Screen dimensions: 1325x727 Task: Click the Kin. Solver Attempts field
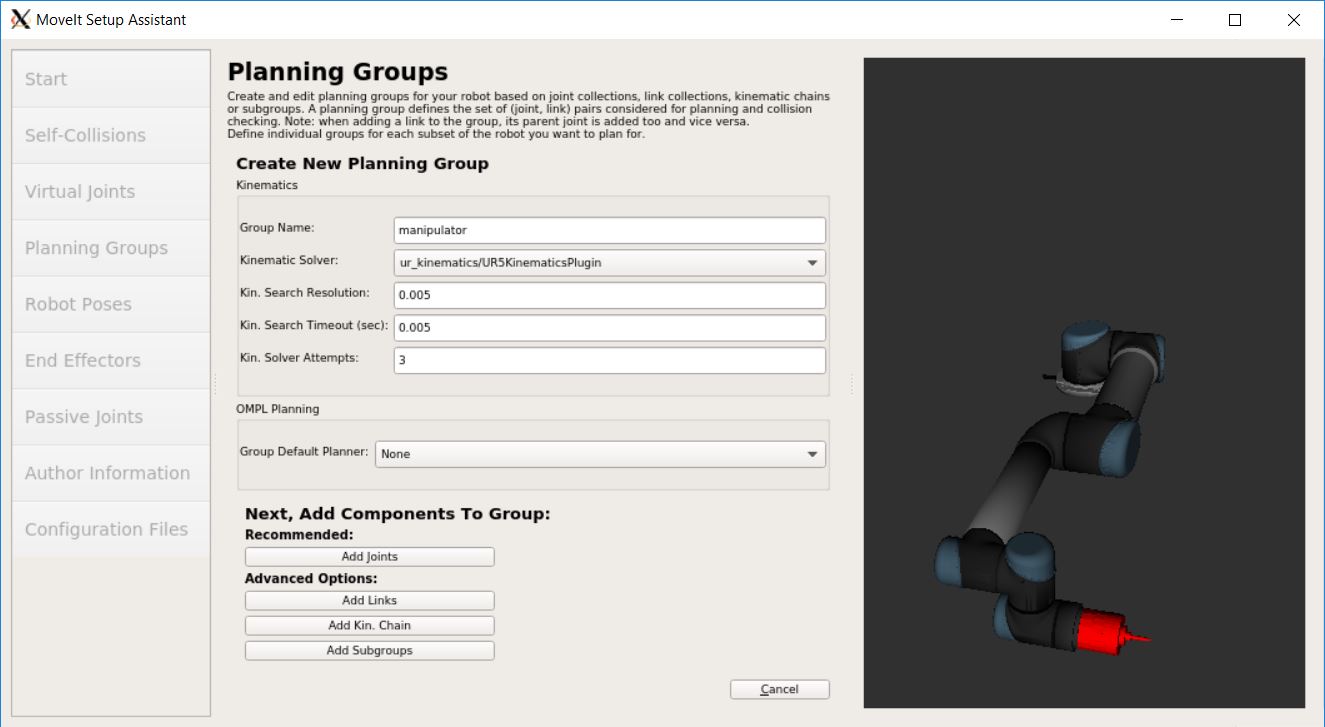(x=609, y=360)
